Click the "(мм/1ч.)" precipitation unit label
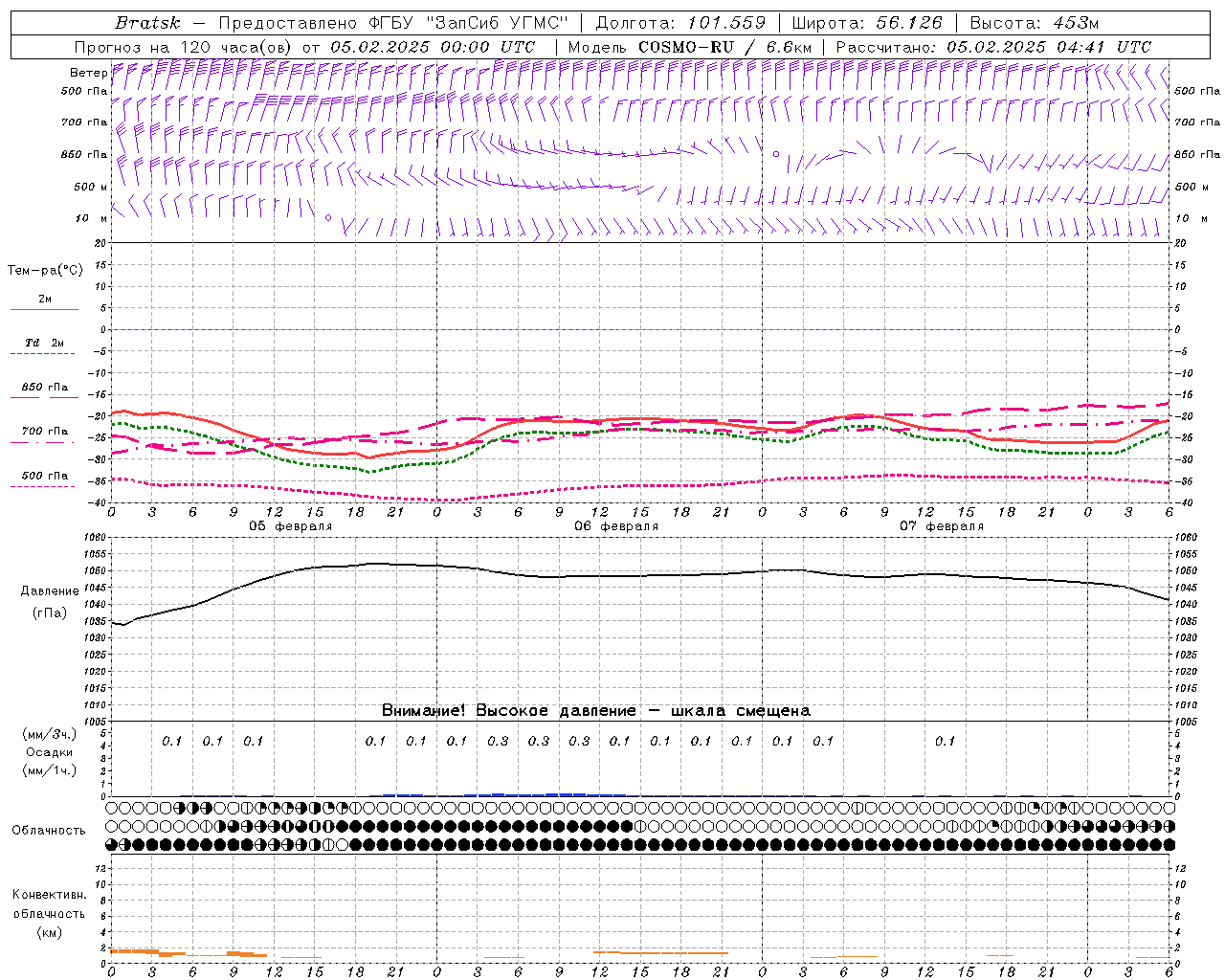 point(50,770)
